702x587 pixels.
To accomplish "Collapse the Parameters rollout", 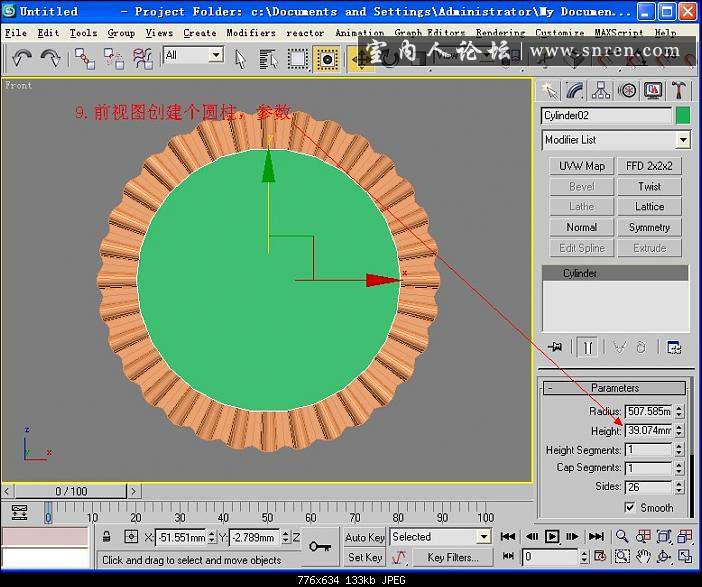I will pyautogui.click(x=614, y=388).
